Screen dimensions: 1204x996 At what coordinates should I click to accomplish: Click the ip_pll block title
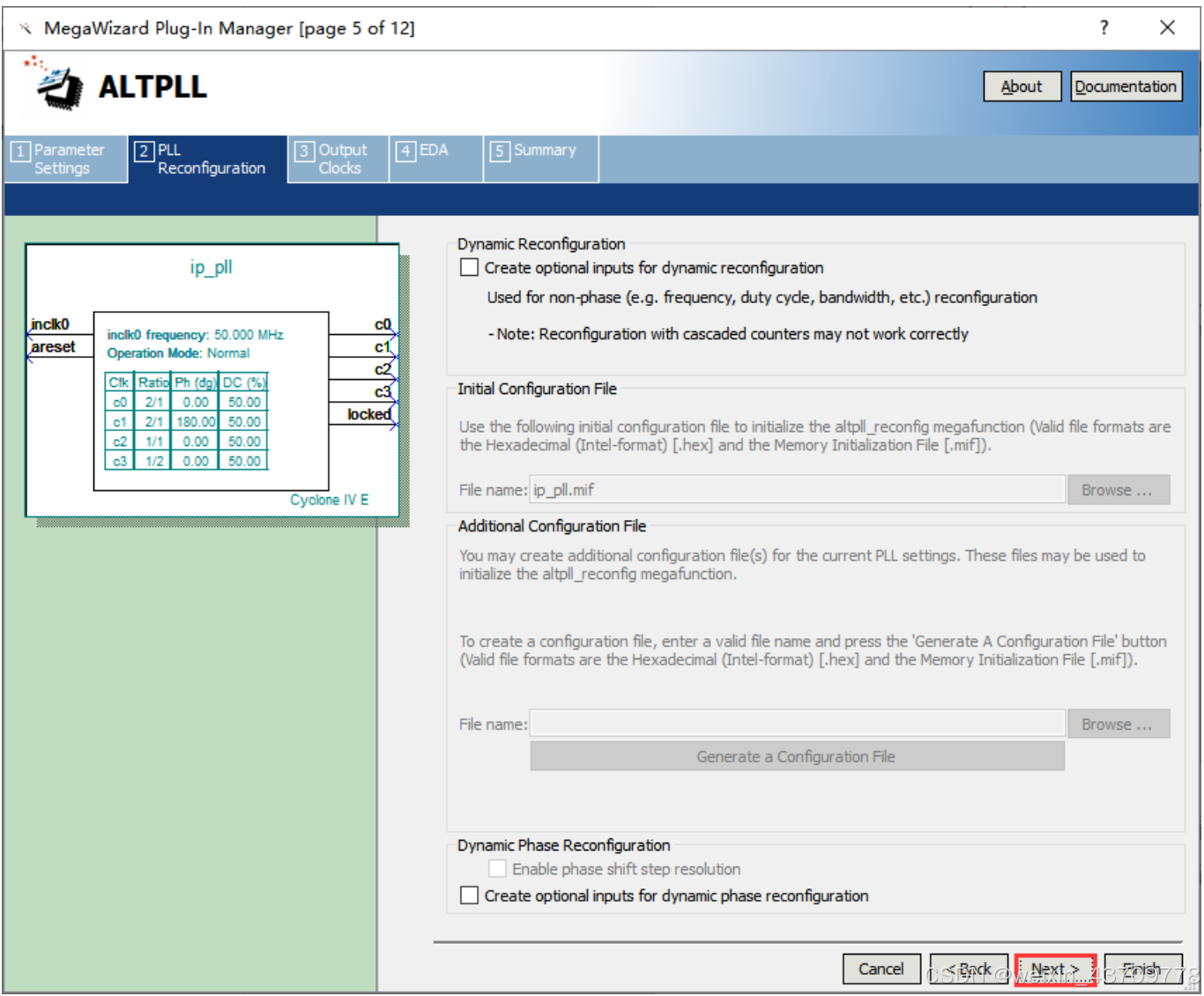(212, 267)
